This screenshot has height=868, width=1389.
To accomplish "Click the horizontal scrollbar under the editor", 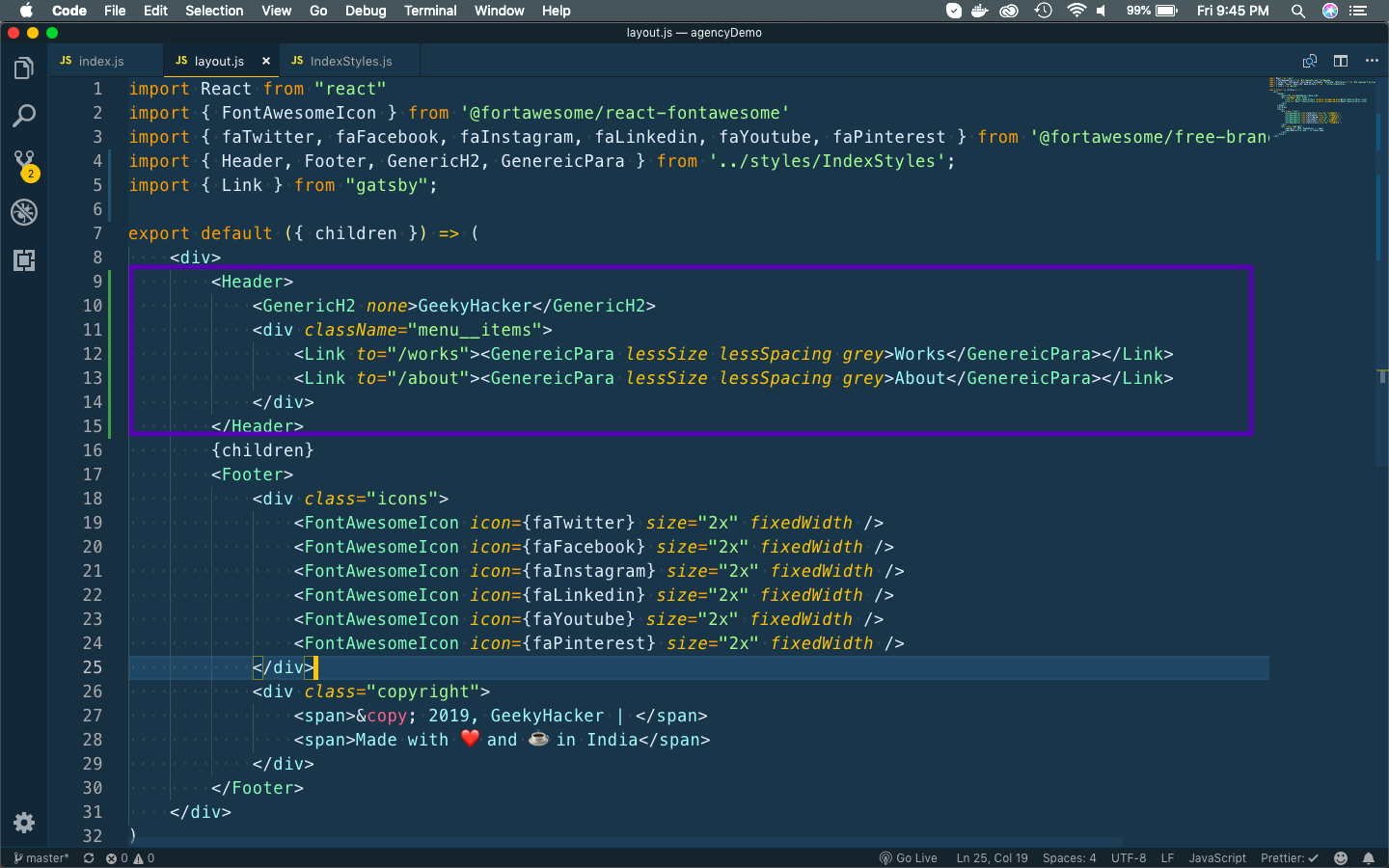I will [625, 843].
